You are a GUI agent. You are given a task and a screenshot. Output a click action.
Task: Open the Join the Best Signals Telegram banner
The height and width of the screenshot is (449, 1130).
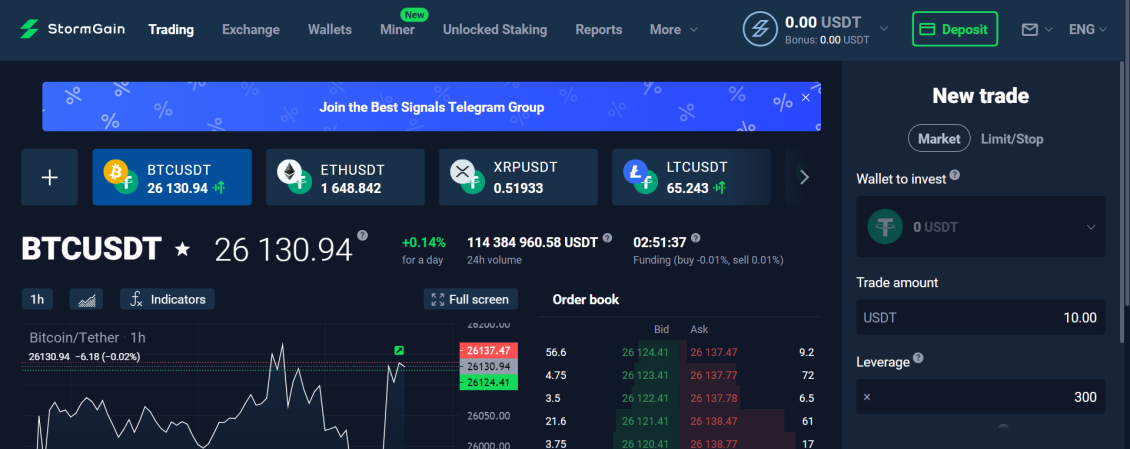point(431,107)
